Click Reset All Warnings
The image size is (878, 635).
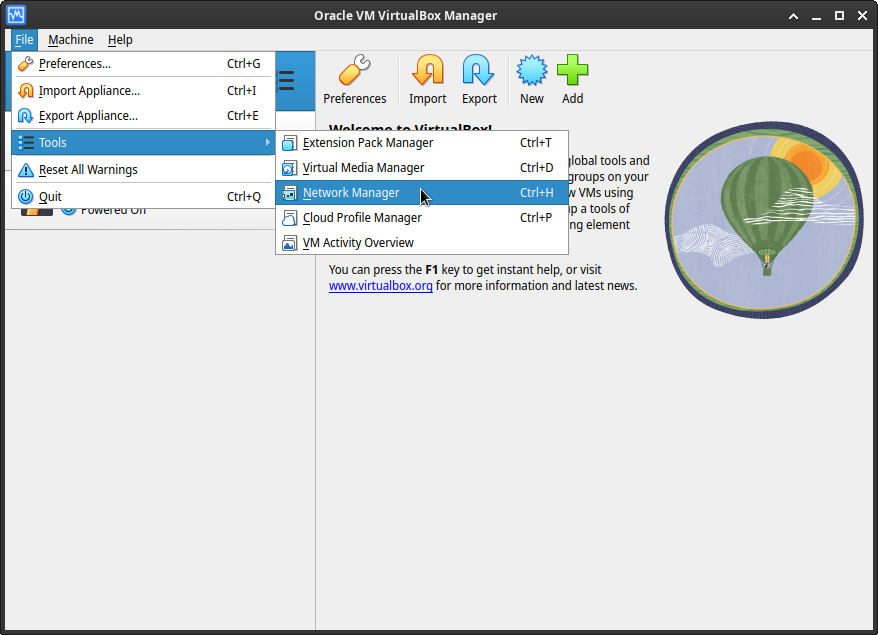[x=88, y=170]
